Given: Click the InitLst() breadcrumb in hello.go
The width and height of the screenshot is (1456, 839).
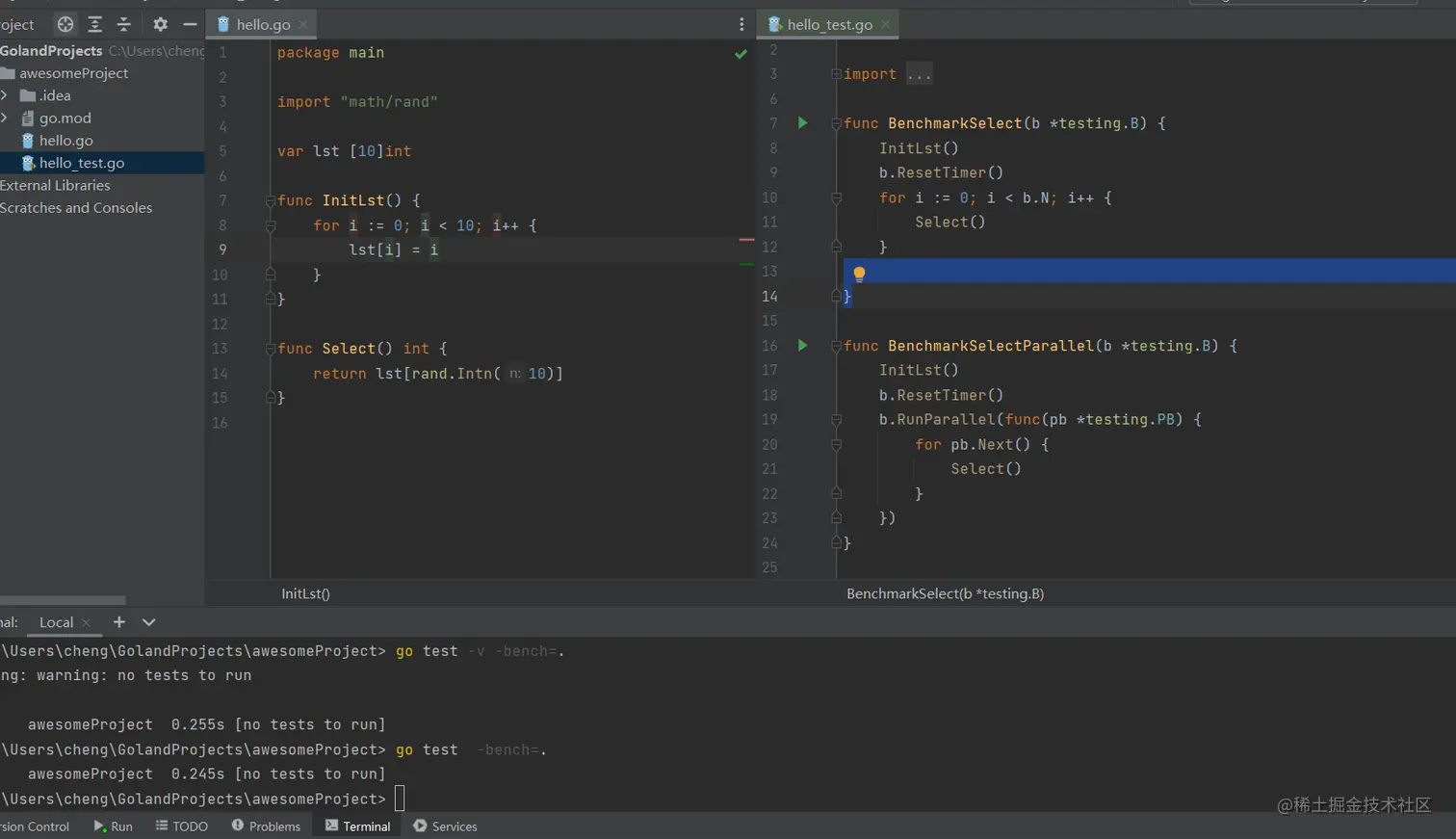Looking at the screenshot, I should click(305, 593).
